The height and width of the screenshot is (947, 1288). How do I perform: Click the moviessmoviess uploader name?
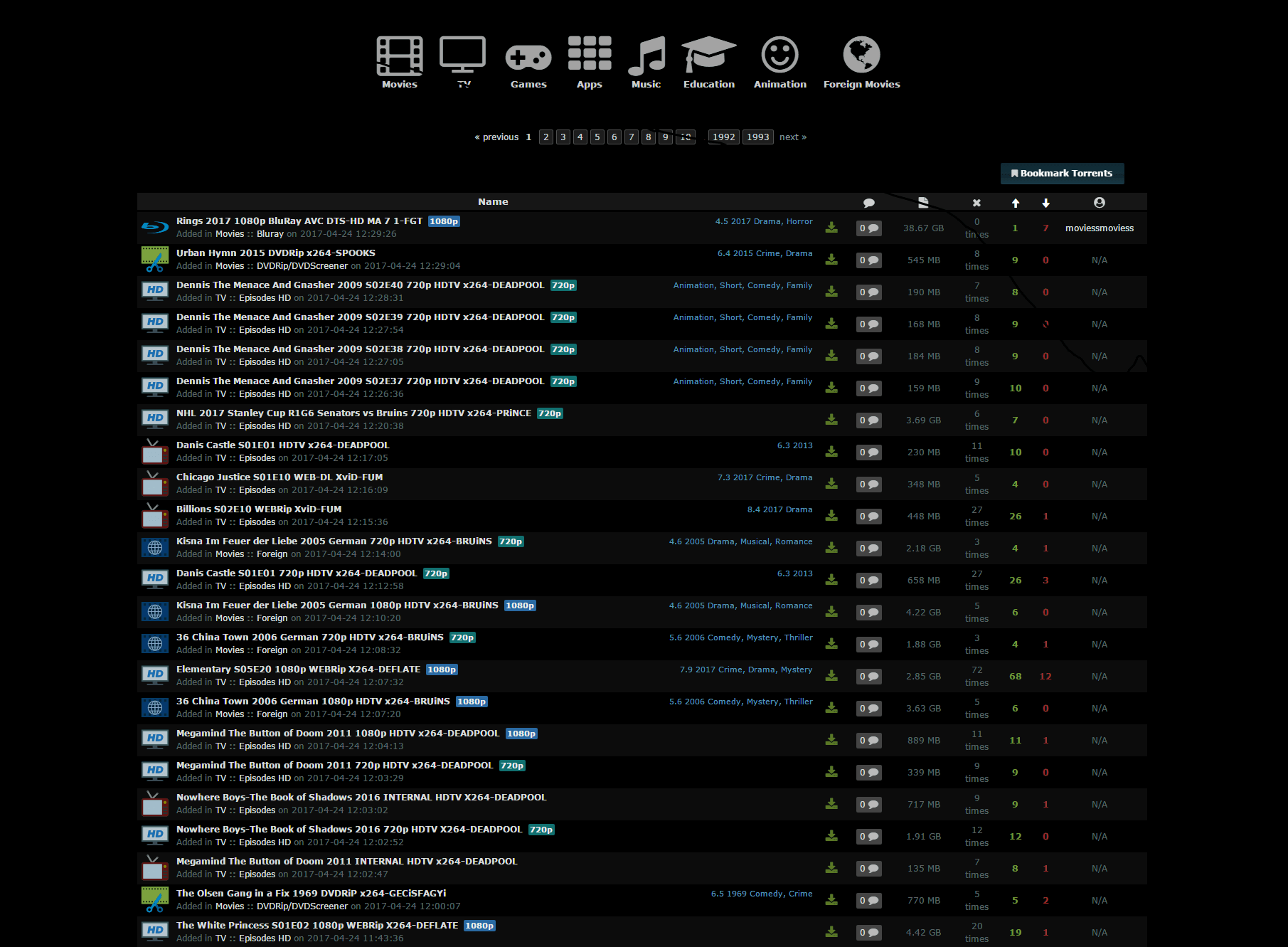click(x=1100, y=228)
